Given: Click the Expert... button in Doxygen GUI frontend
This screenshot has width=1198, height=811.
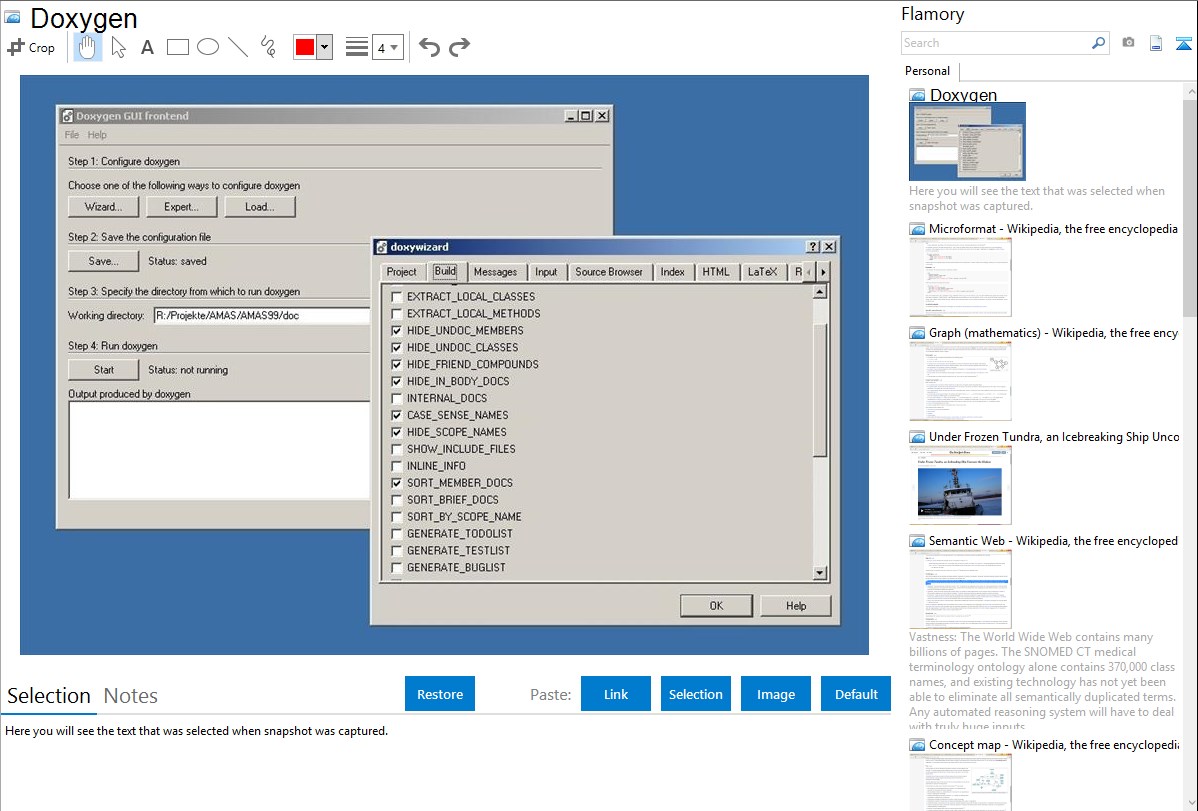Looking at the screenshot, I should (x=181, y=206).
